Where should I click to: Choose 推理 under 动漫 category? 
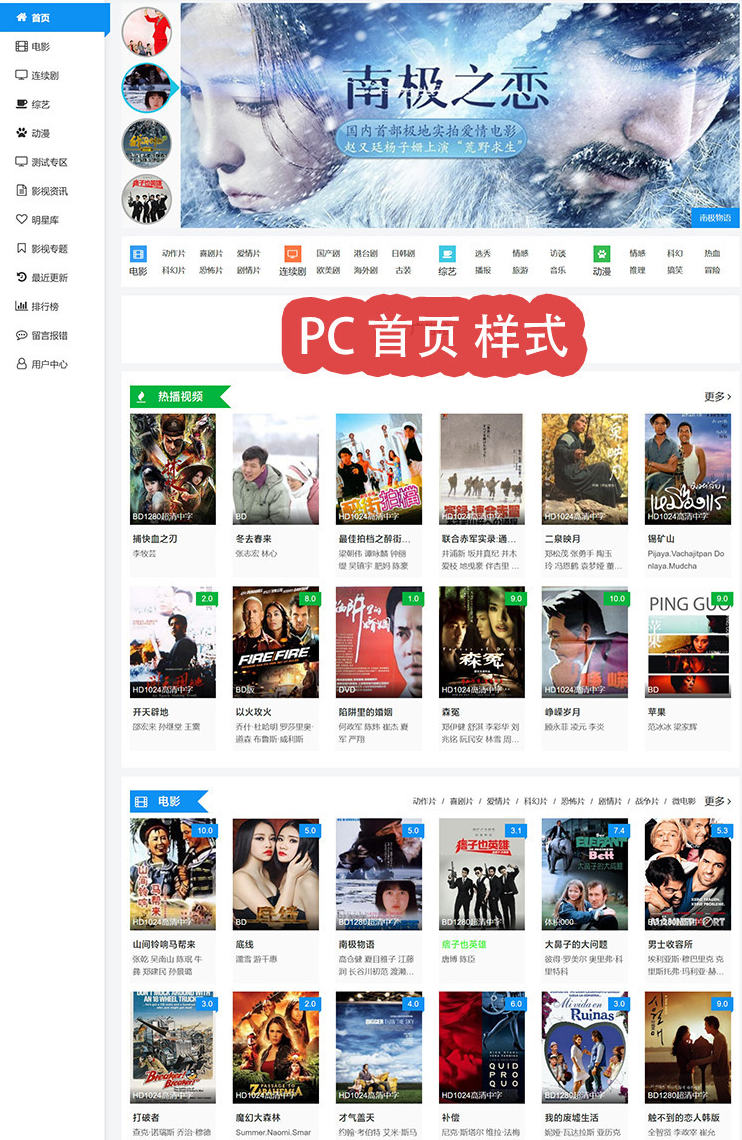point(637,270)
